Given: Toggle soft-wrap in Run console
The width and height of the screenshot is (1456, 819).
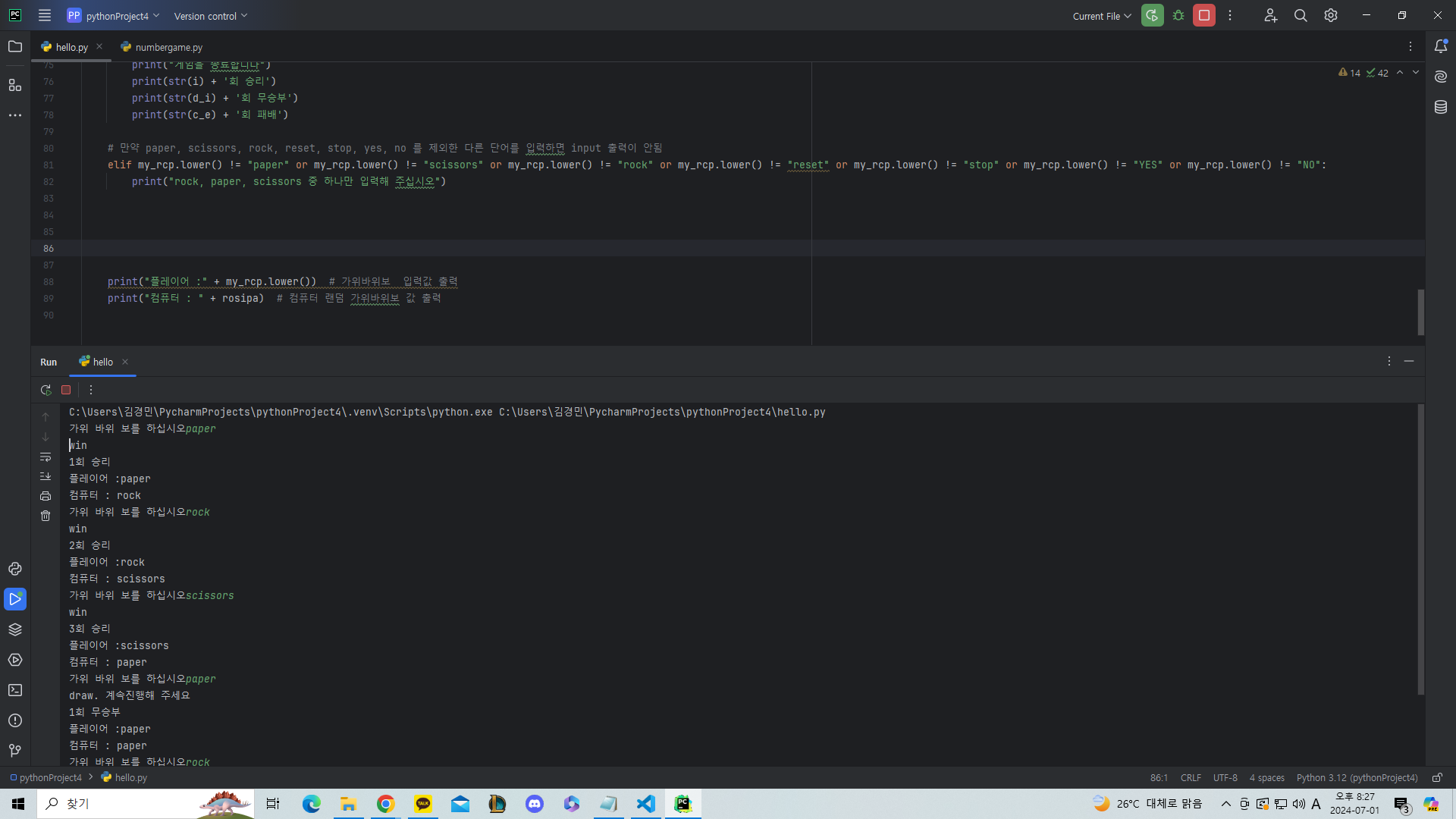Looking at the screenshot, I should [x=45, y=457].
